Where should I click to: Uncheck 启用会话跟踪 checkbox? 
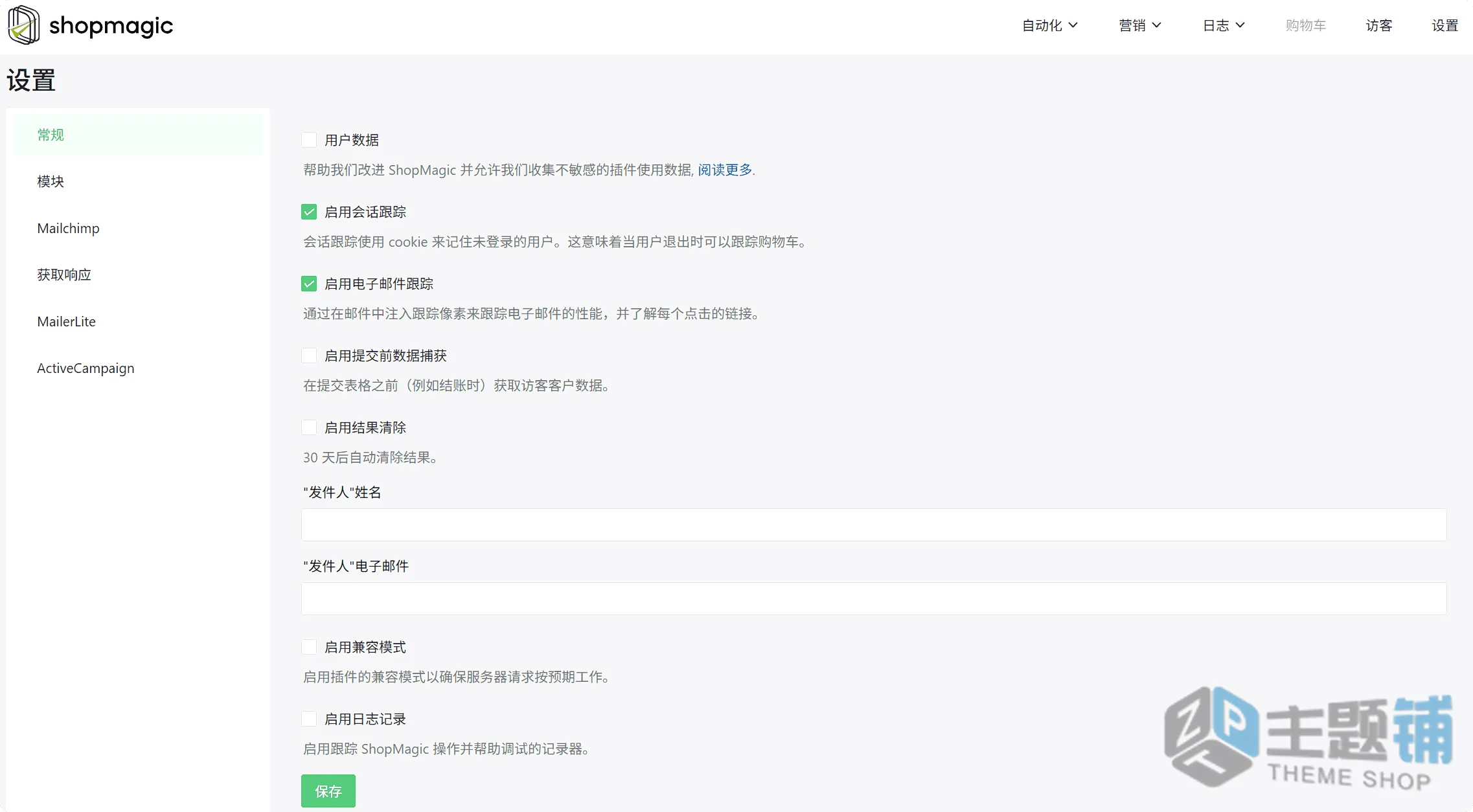(309, 212)
